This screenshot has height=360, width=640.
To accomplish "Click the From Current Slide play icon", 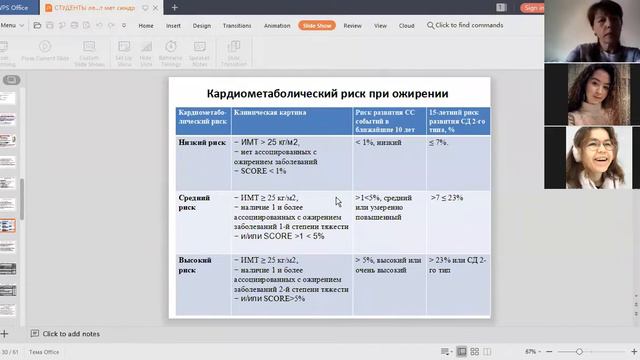I will (45, 46).
